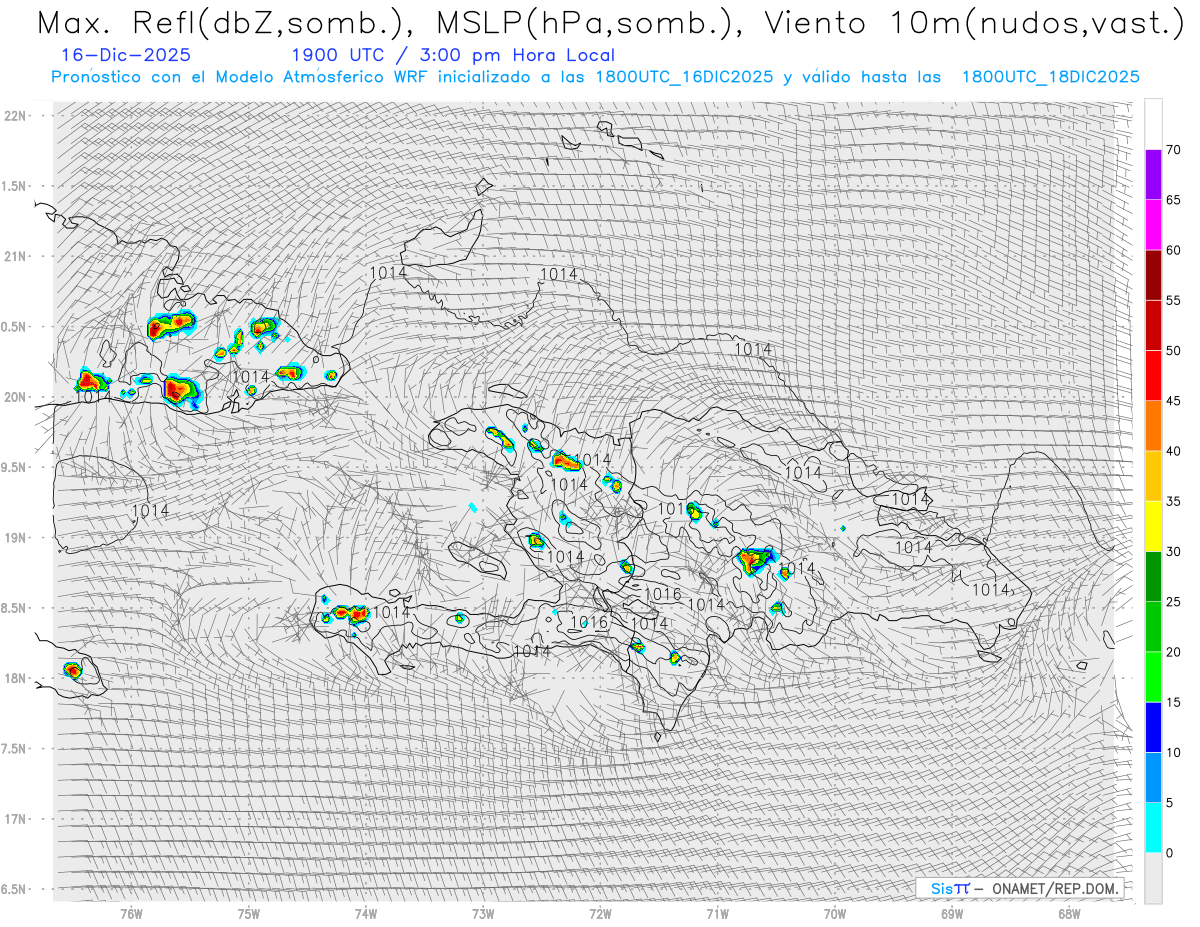Select the blue 10–15 dBZ colorbar segment
The image size is (1200, 927).
click(1153, 727)
